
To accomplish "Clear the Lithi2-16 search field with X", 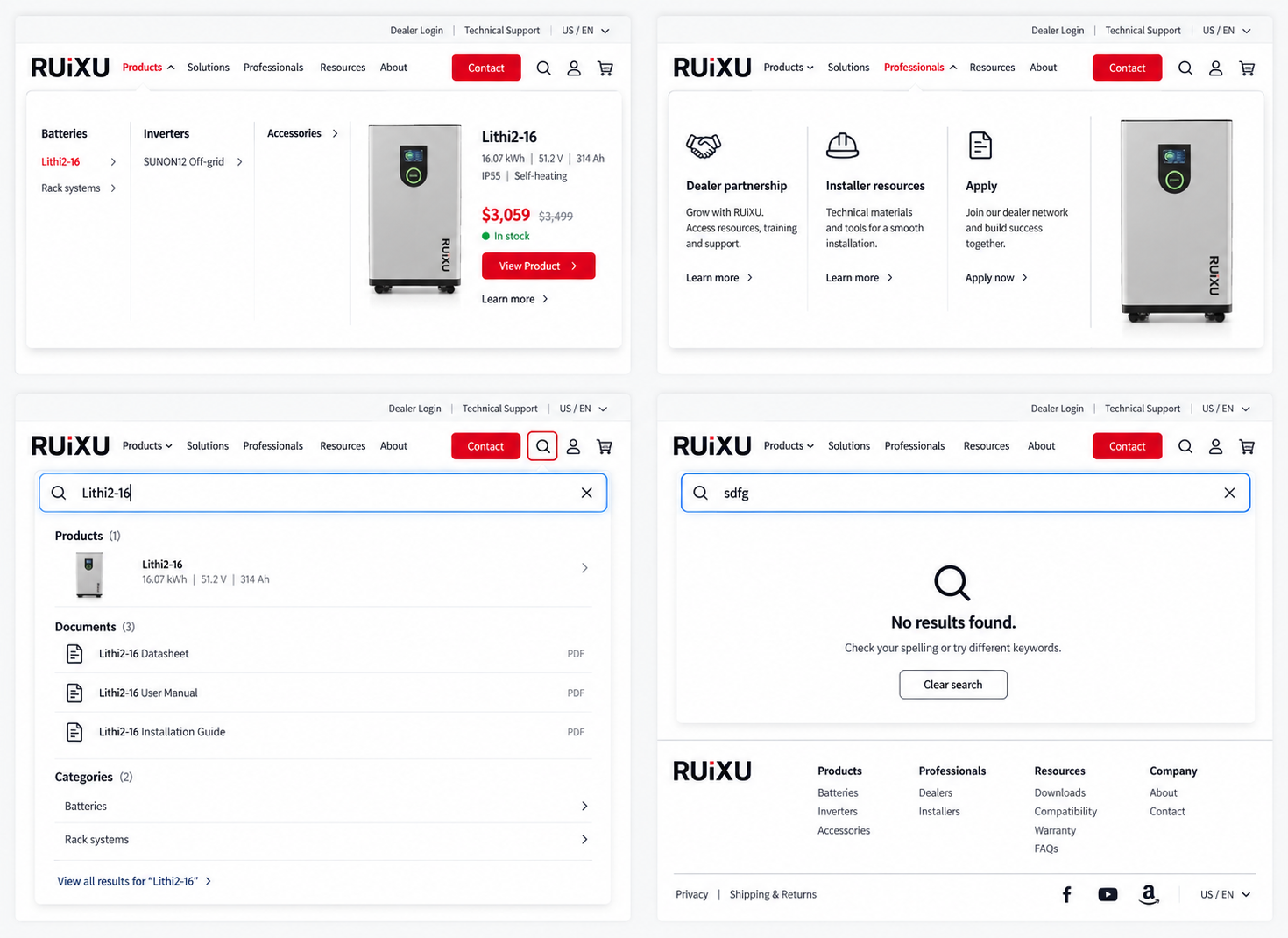I will tap(587, 493).
